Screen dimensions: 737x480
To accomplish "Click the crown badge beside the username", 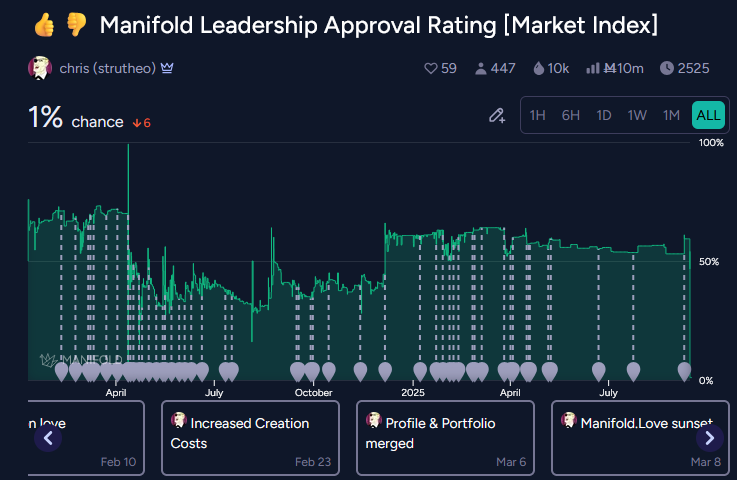I will [x=167, y=68].
